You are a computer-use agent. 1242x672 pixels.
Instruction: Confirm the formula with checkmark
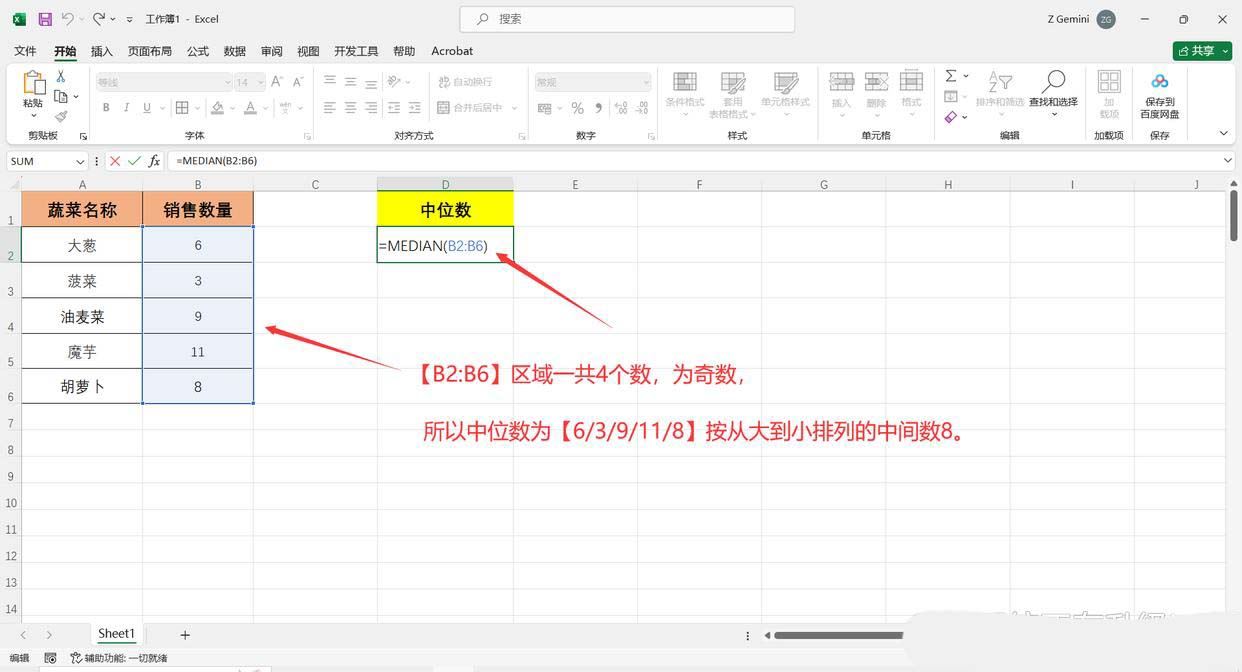(x=134, y=161)
